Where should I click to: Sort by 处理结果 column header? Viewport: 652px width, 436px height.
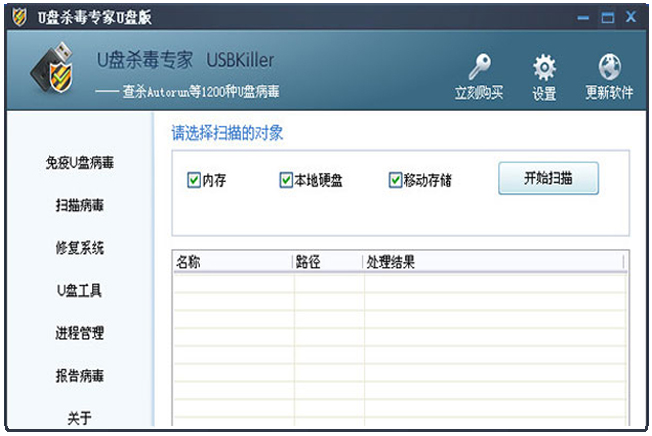tap(494, 262)
